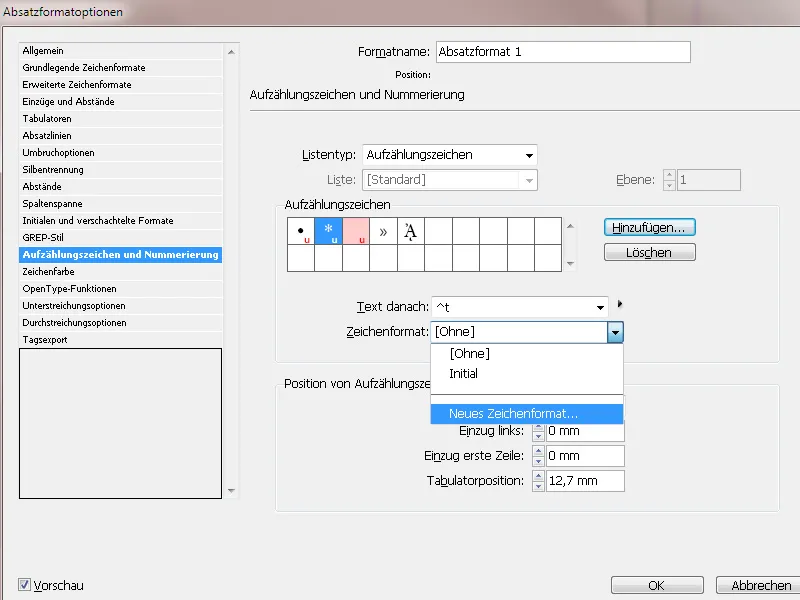Click the Ebene stepper up arrow
This screenshot has width=800, height=600.
pos(669,175)
